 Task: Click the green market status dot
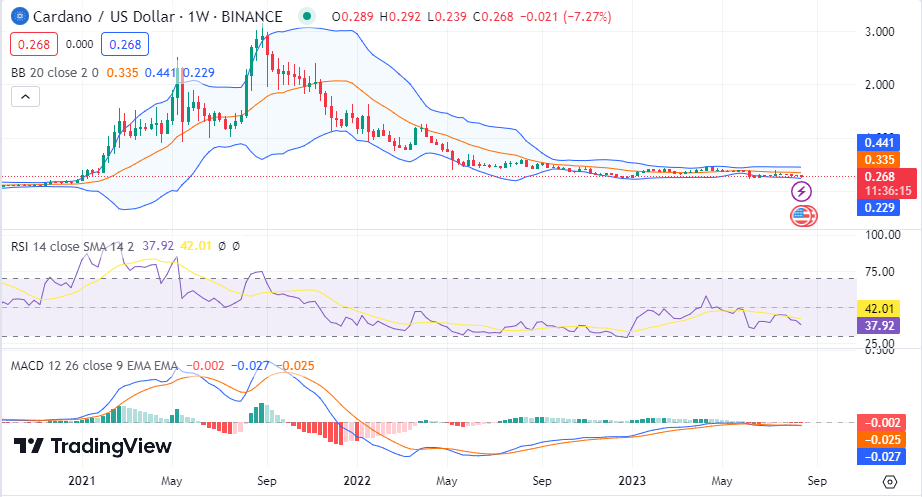[x=307, y=16]
